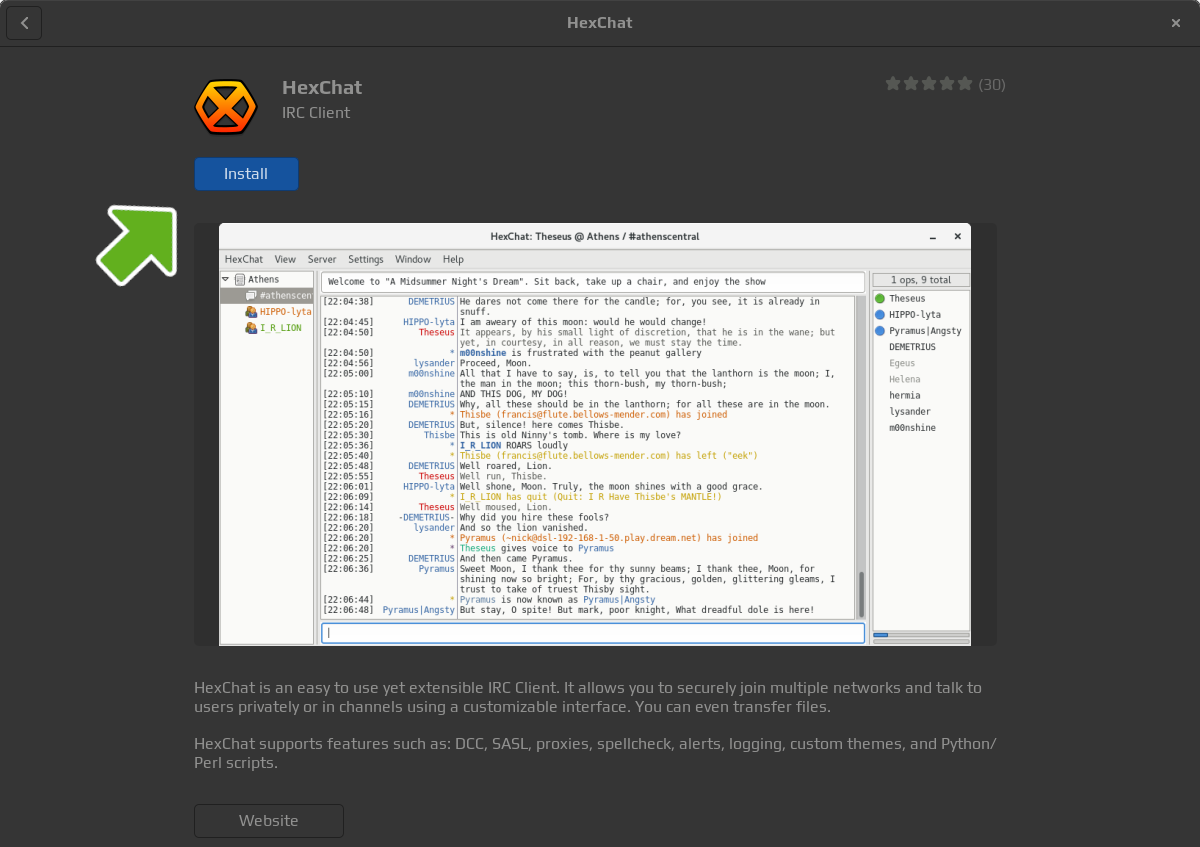Viewport: 1200px width, 847px height.
Task: Select the #athenscentral channel in tree
Action: [x=284, y=296]
